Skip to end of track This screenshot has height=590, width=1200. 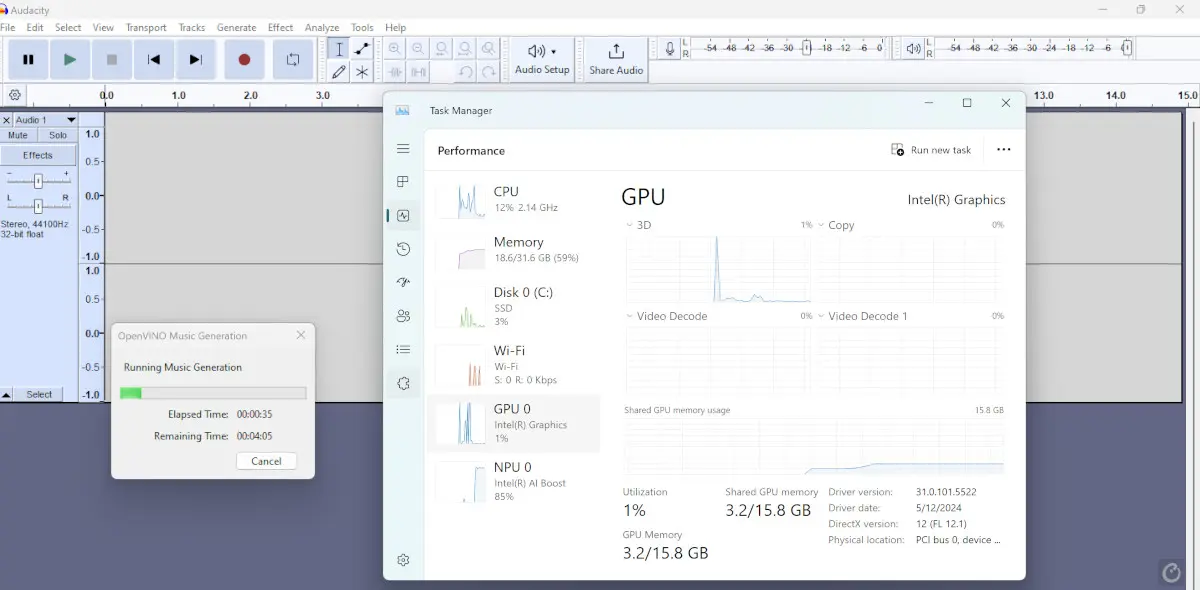196,60
